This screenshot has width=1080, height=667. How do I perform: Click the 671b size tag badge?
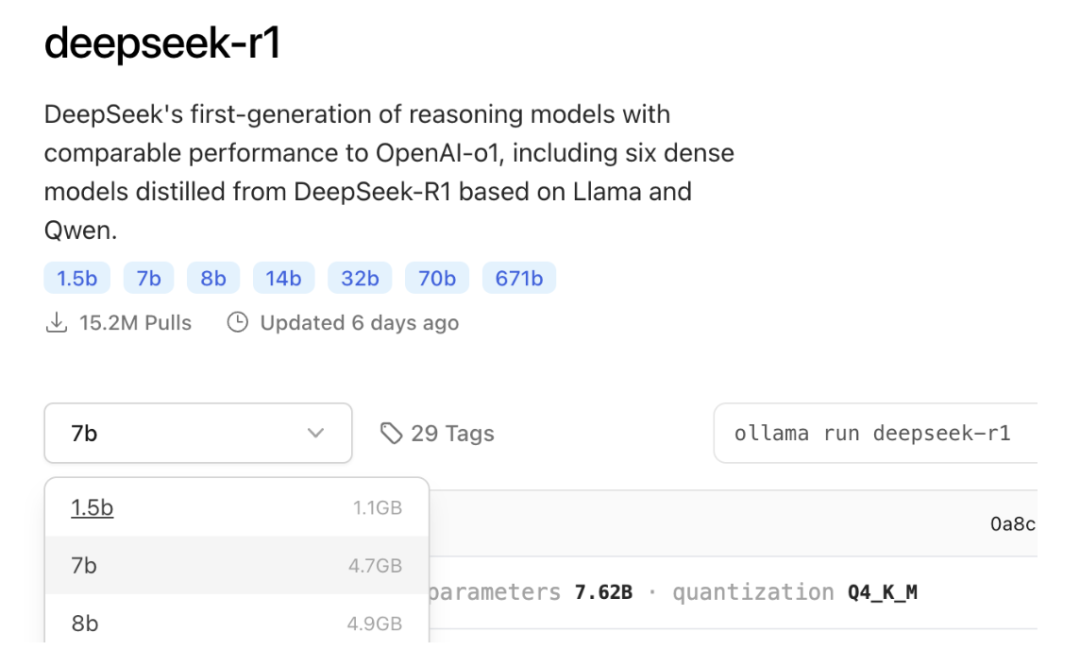519,278
